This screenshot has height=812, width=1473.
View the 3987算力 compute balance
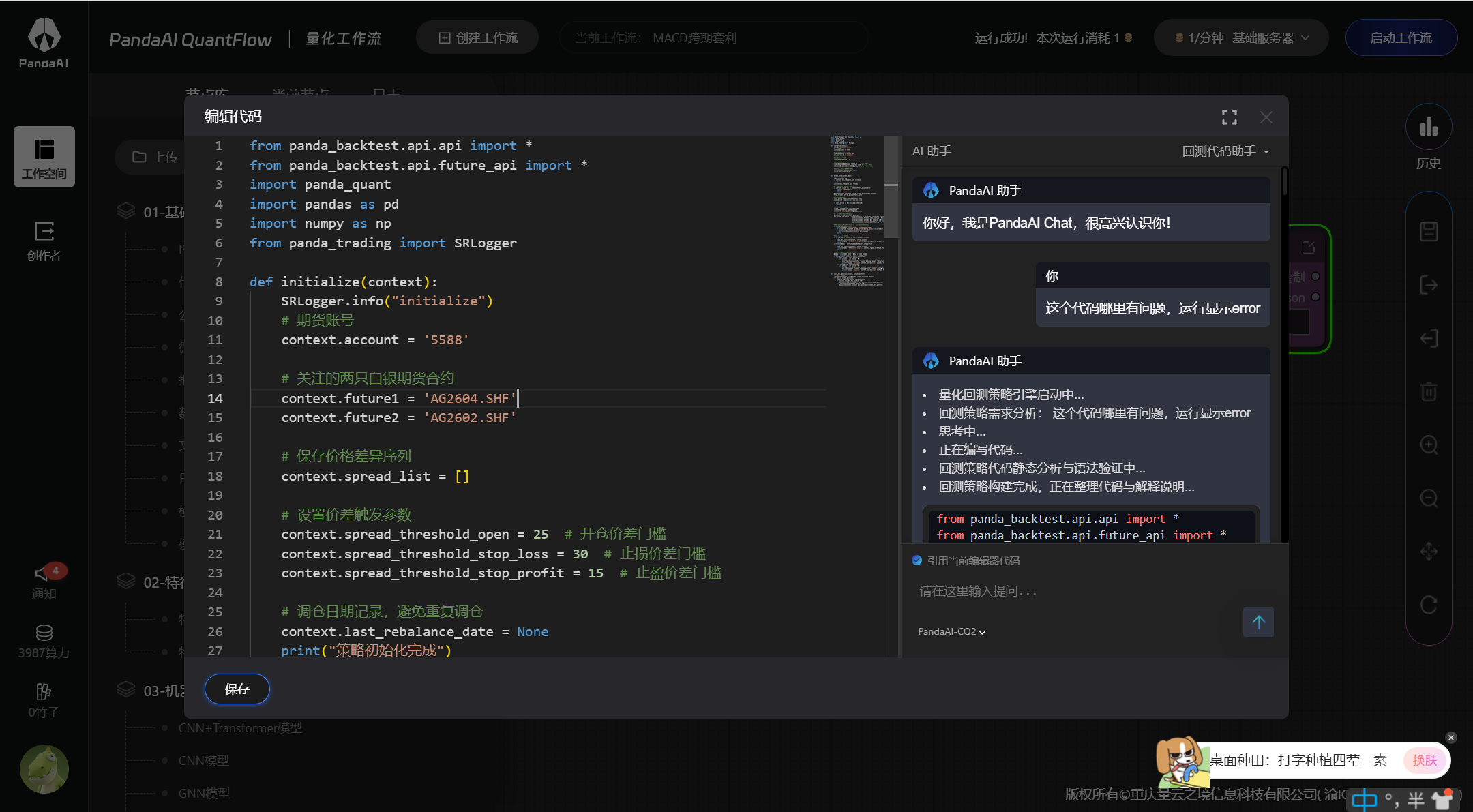tap(44, 642)
